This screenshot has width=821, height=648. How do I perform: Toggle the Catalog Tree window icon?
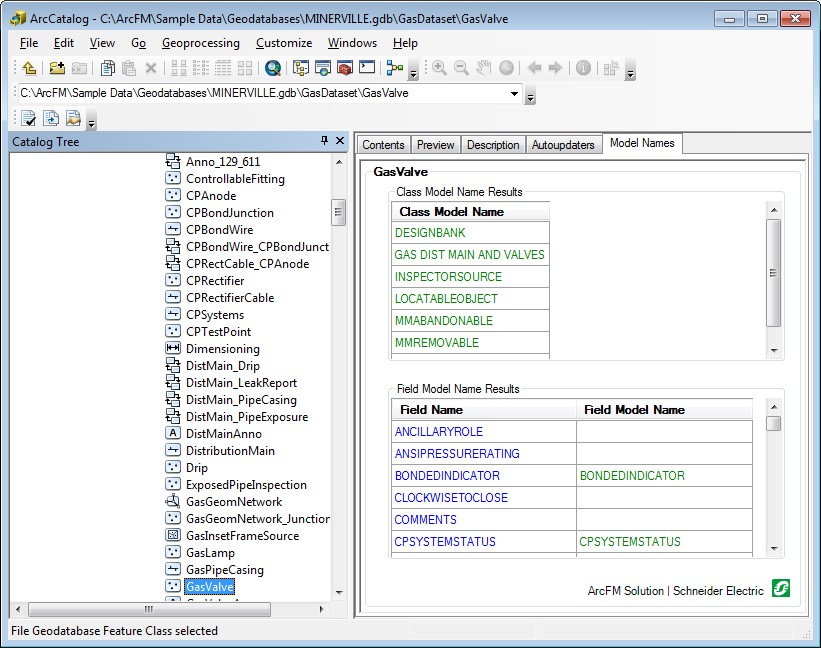pos(301,68)
